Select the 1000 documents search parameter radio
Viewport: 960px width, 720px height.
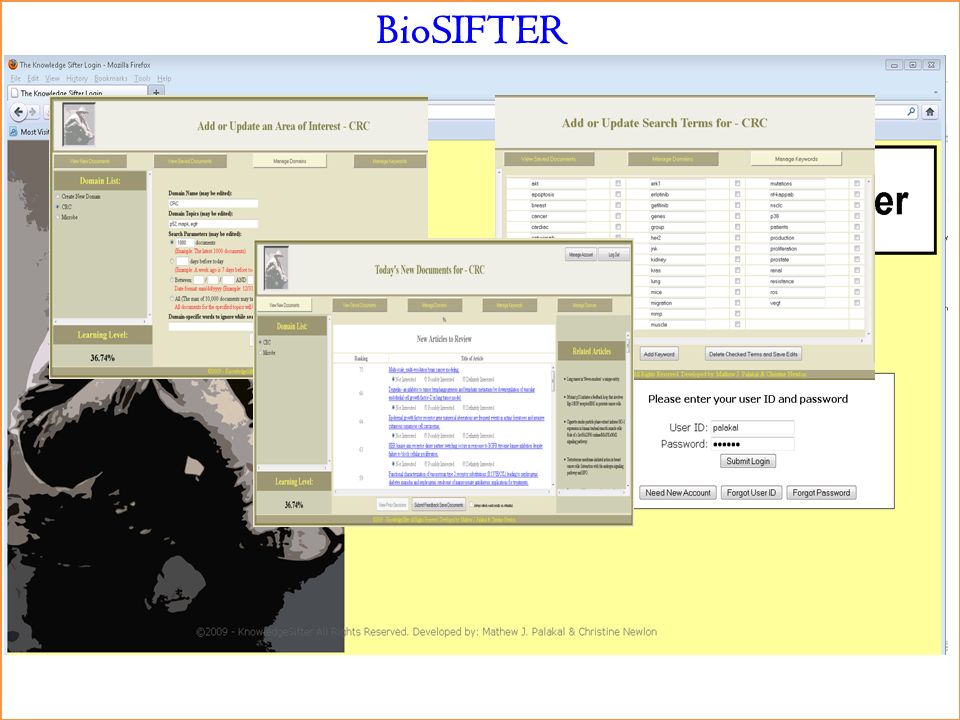171,242
